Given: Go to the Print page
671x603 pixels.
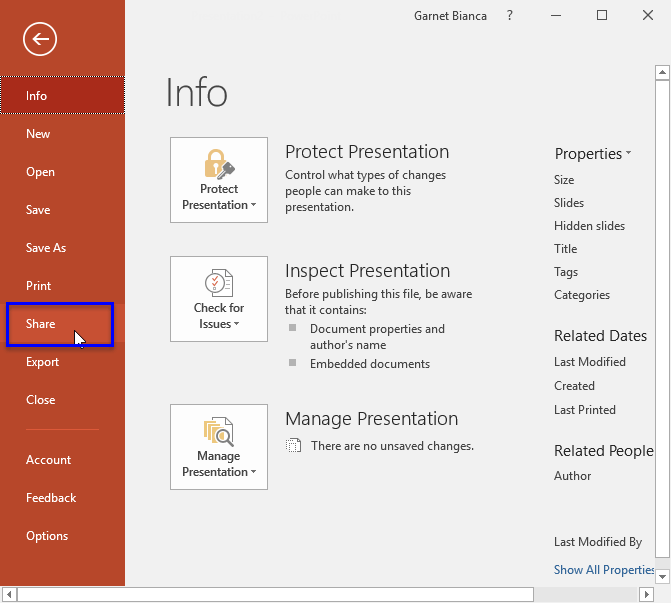Looking at the screenshot, I should pyautogui.click(x=39, y=286).
